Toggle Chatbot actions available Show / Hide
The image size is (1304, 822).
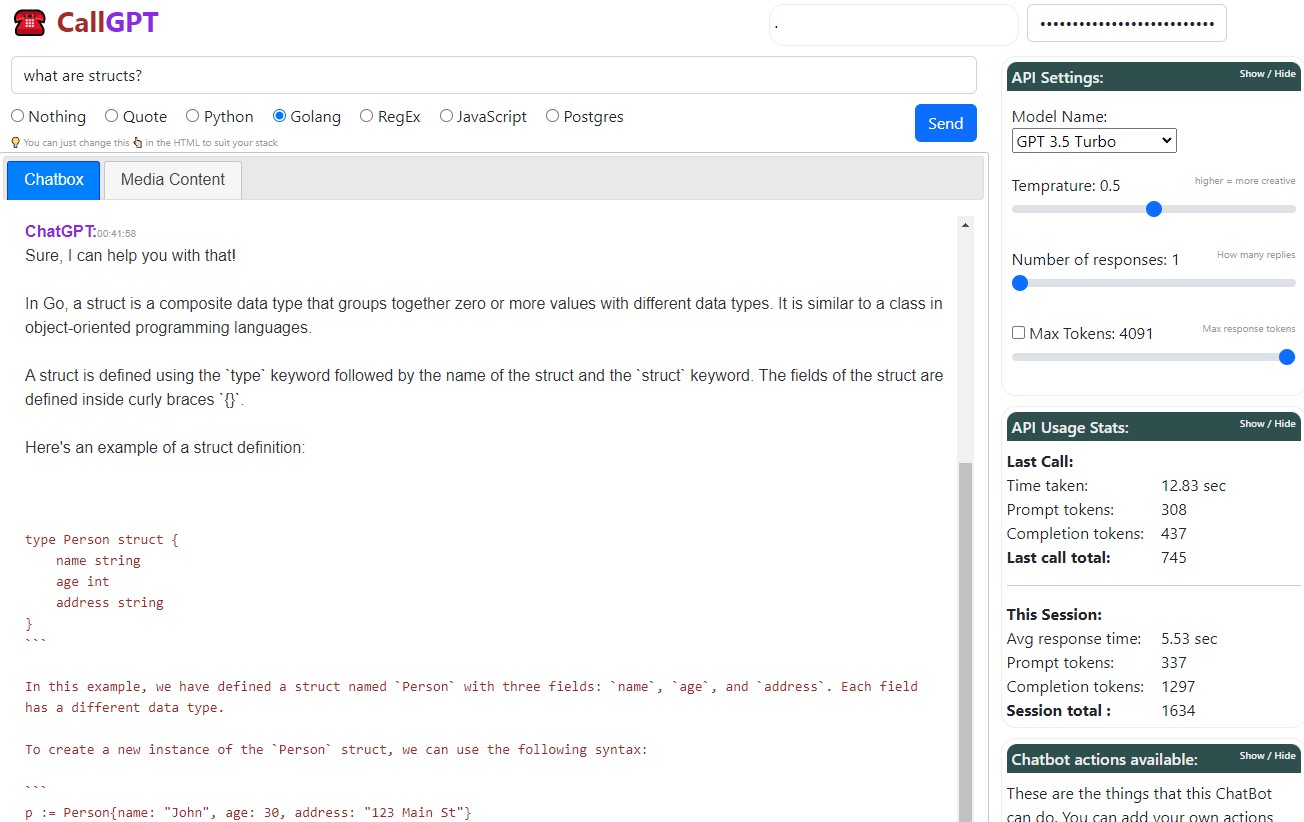click(x=1267, y=756)
